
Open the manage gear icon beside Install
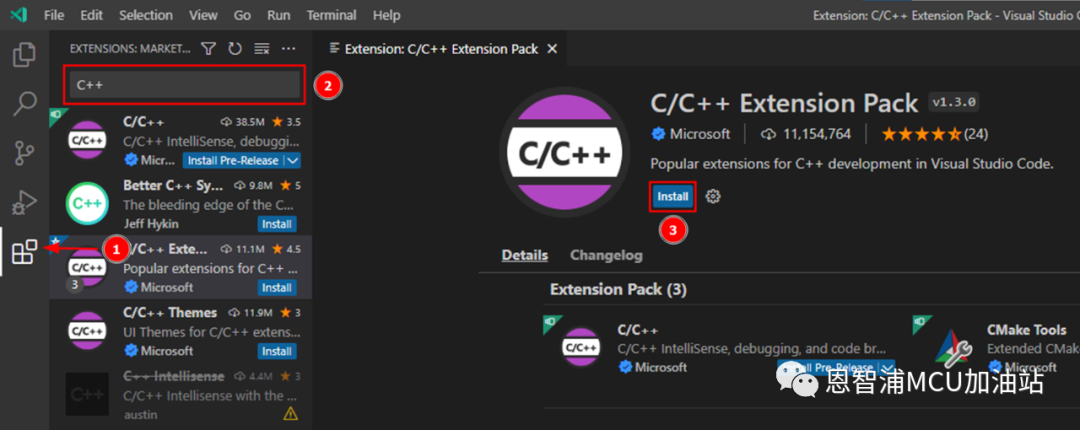coord(714,196)
